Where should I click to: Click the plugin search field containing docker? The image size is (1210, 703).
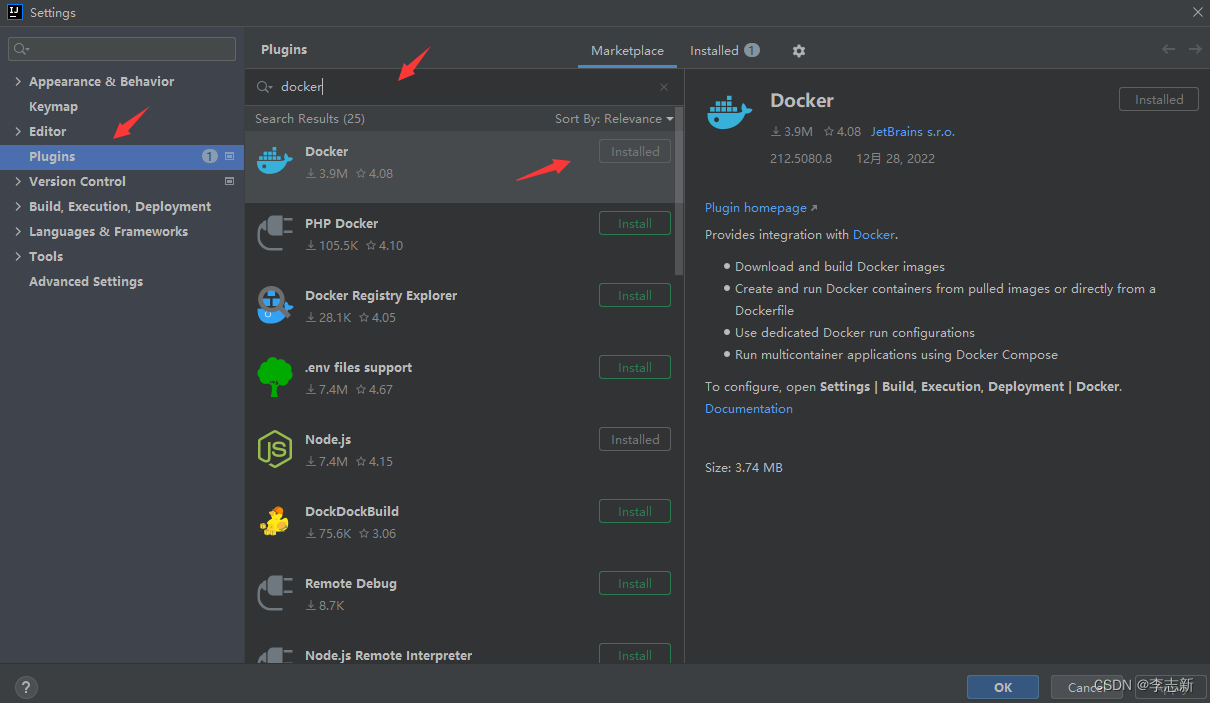click(465, 87)
